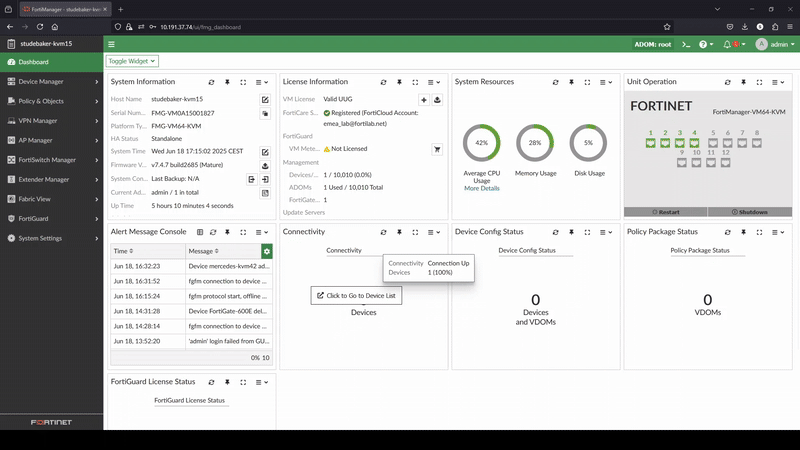The width and height of the screenshot is (800, 450).
Task: Refresh the Connectivity widget
Action: [x=383, y=232]
